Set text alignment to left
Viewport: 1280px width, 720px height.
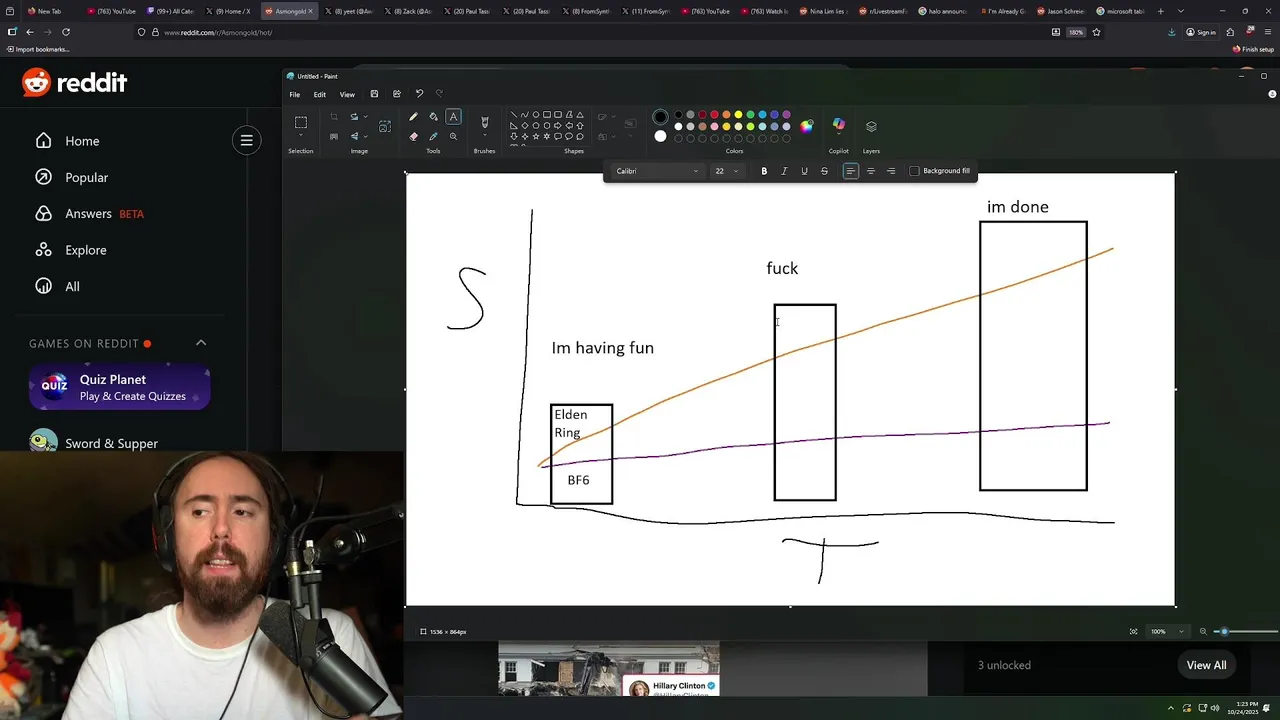pyautogui.click(x=850, y=171)
